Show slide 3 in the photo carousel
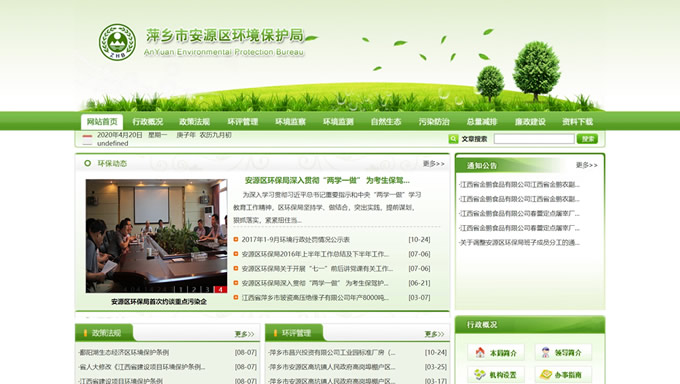 click(x=207, y=289)
